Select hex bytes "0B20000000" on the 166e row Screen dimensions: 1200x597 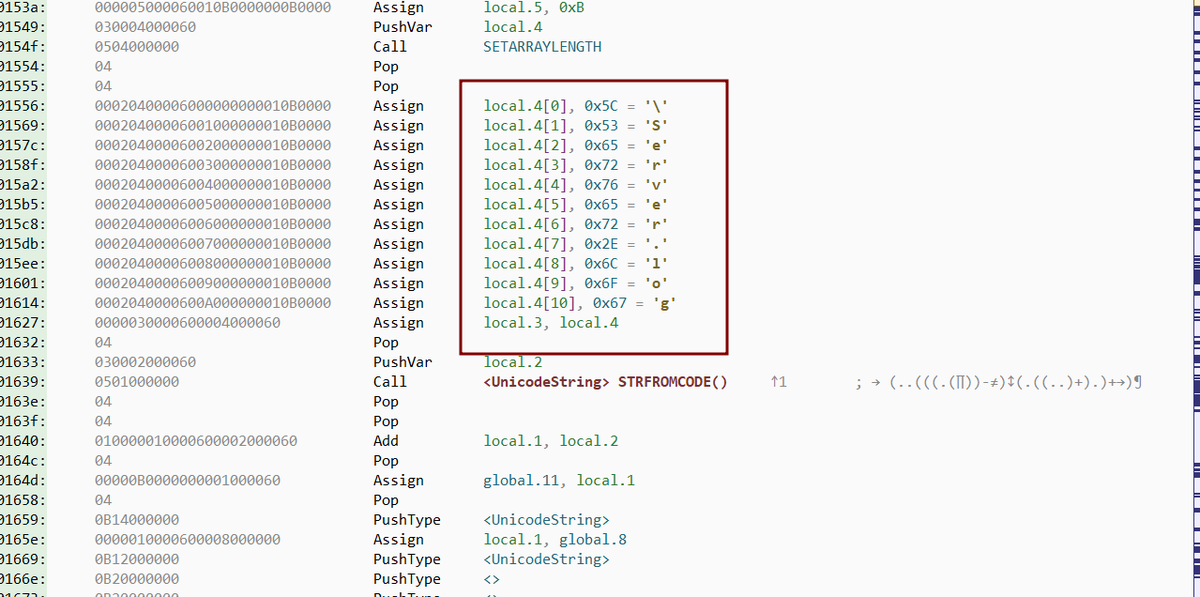point(137,579)
